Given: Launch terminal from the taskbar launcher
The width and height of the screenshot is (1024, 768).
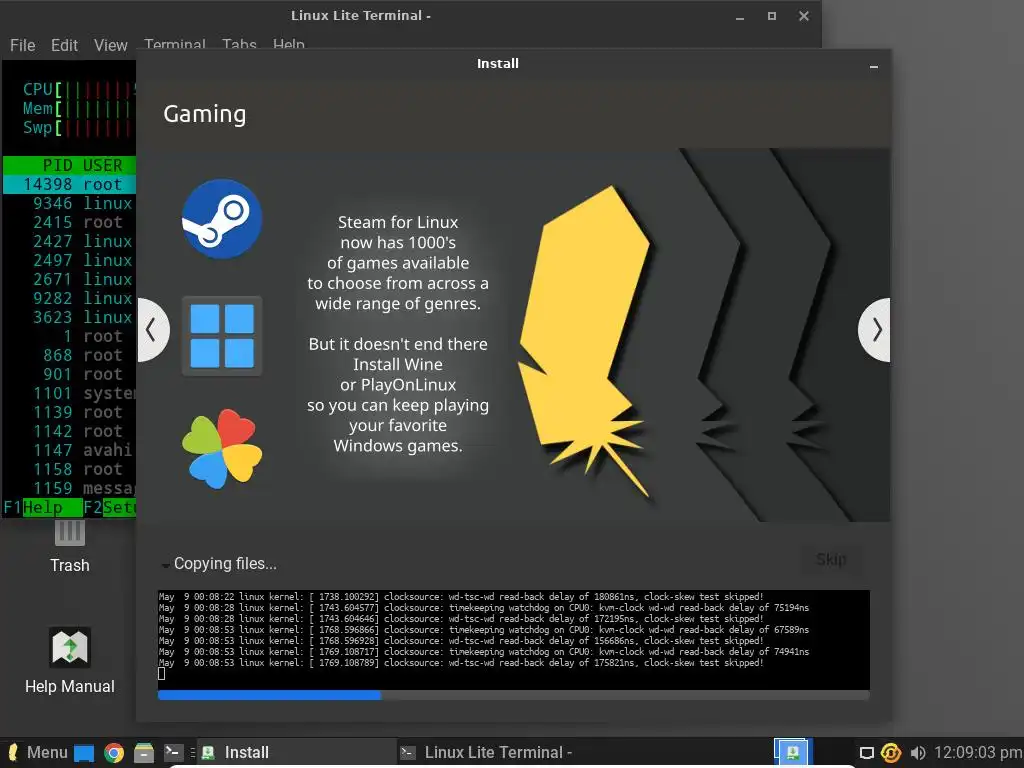Looking at the screenshot, I should (x=173, y=752).
